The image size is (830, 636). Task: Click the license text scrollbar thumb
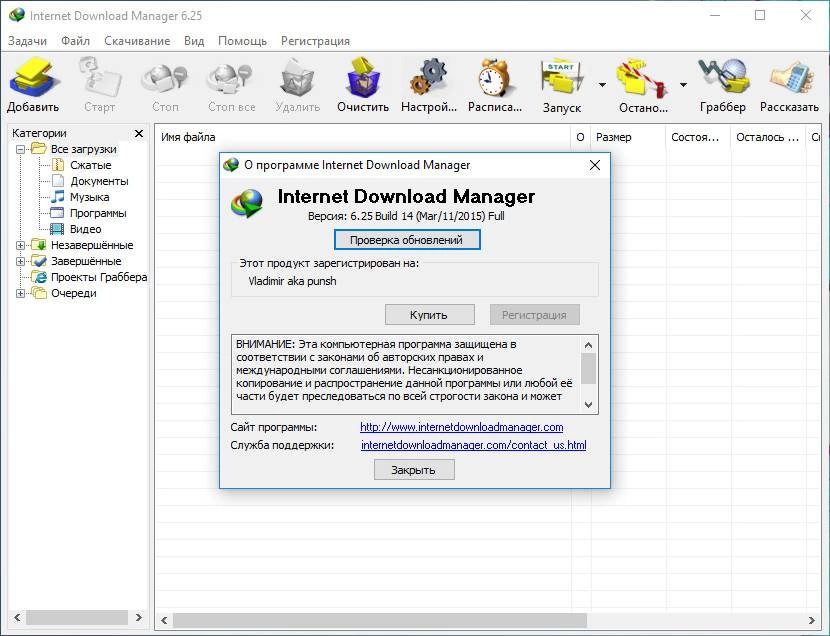(589, 368)
